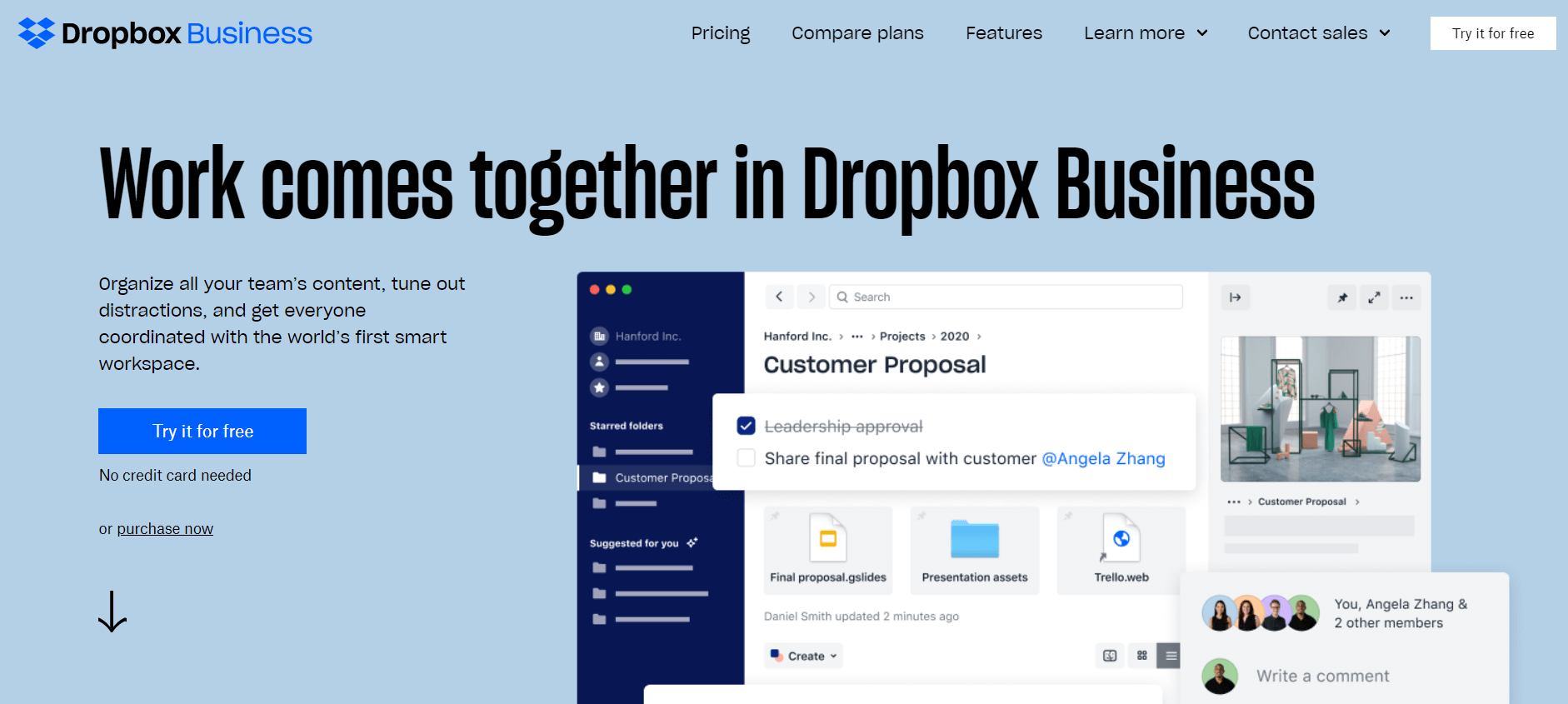
Task: Open Compare plans
Action: pyautogui.click(x=857, y=33)
